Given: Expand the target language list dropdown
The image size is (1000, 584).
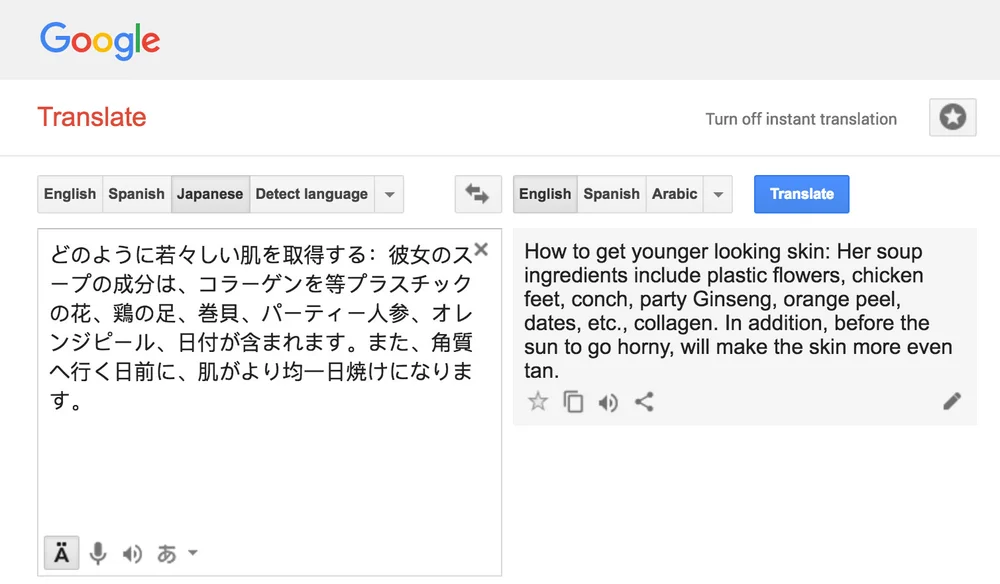Looking at the screenshot, I should (718, 194).
